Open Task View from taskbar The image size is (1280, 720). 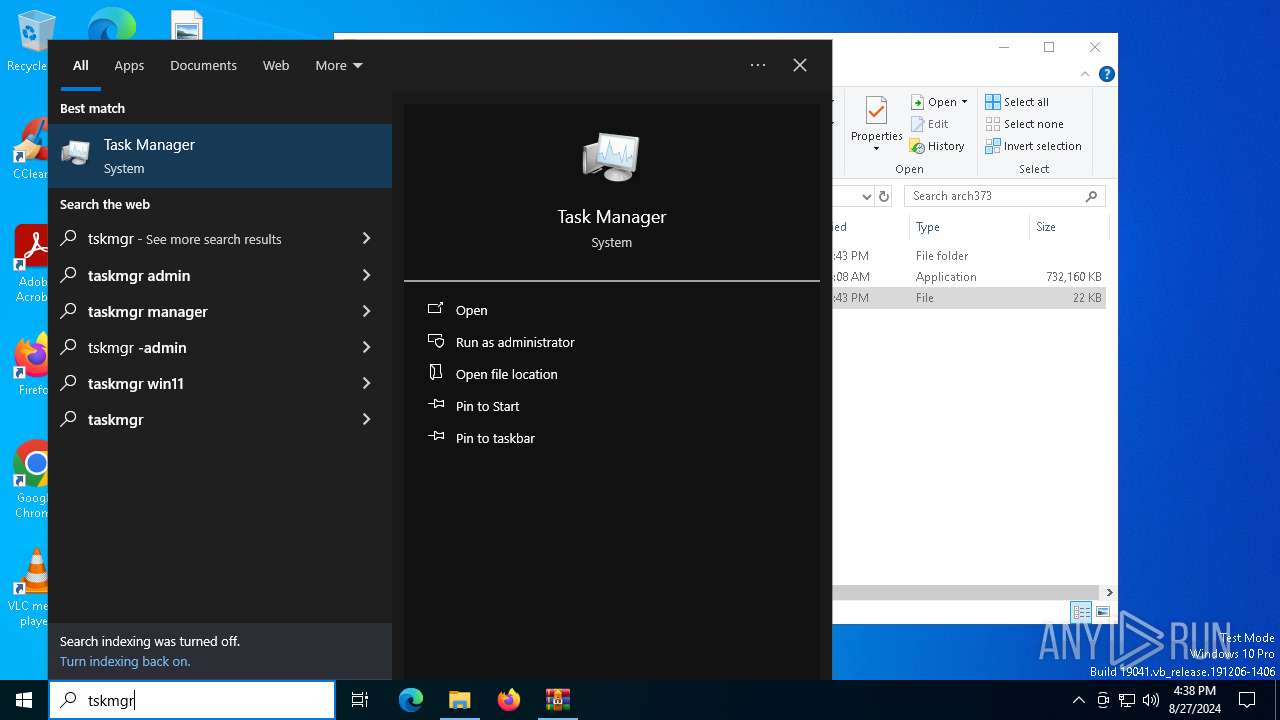[x=360, y=700]
